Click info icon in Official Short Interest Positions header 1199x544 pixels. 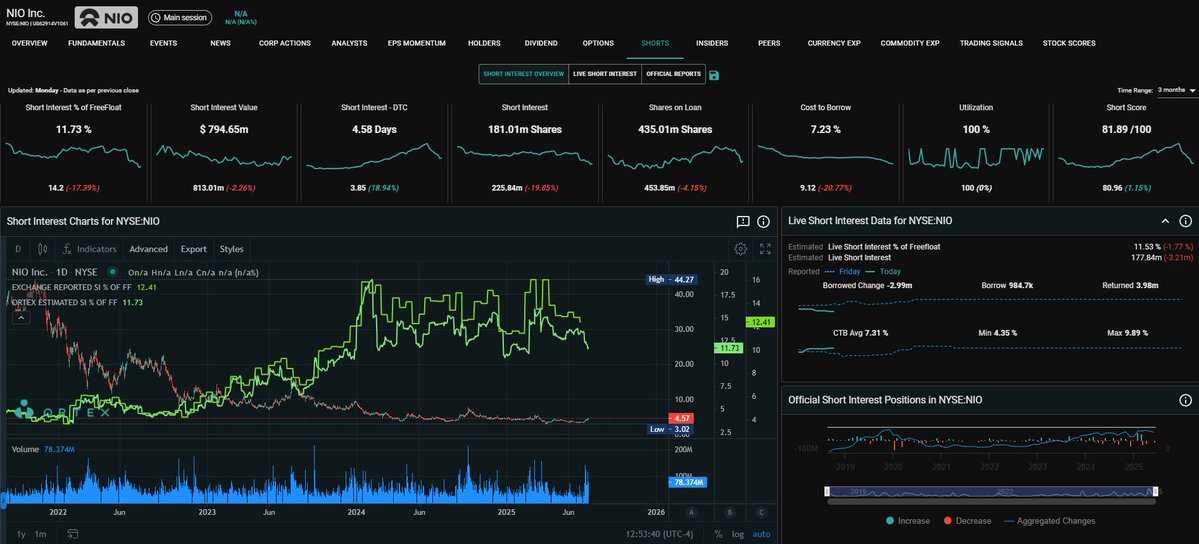coord(1185,400)
